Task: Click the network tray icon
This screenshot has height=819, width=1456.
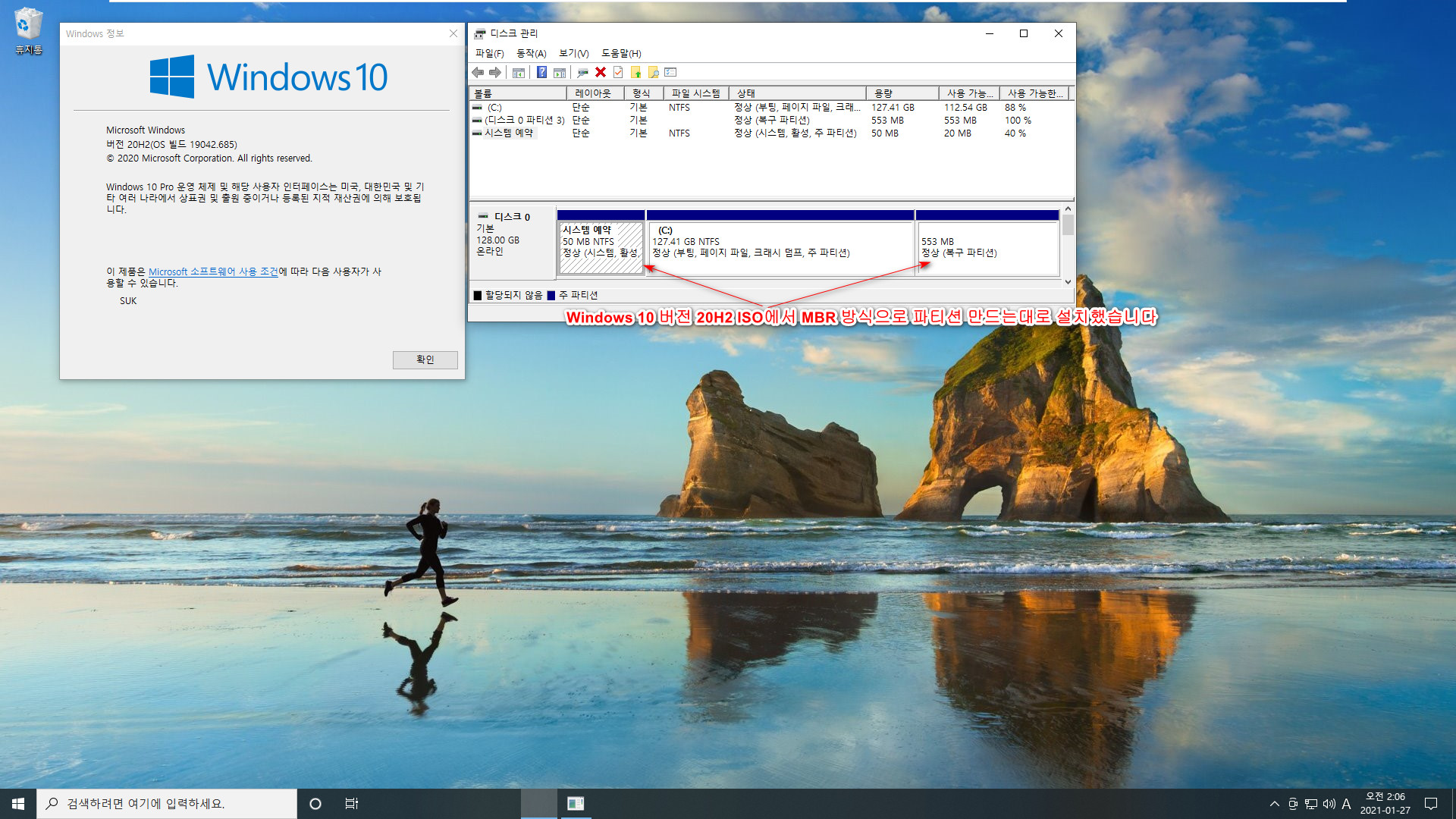Action: click(x=1311, y=804)
